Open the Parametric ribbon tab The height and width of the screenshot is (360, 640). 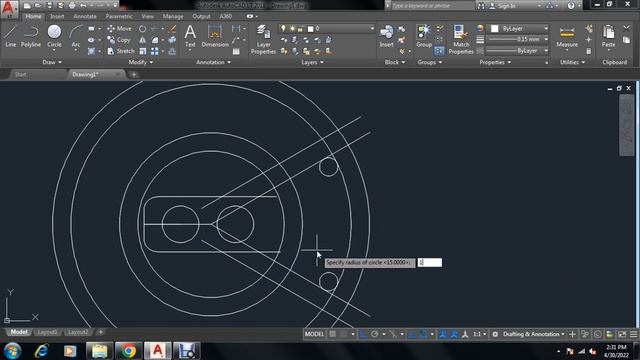(119, 16)
